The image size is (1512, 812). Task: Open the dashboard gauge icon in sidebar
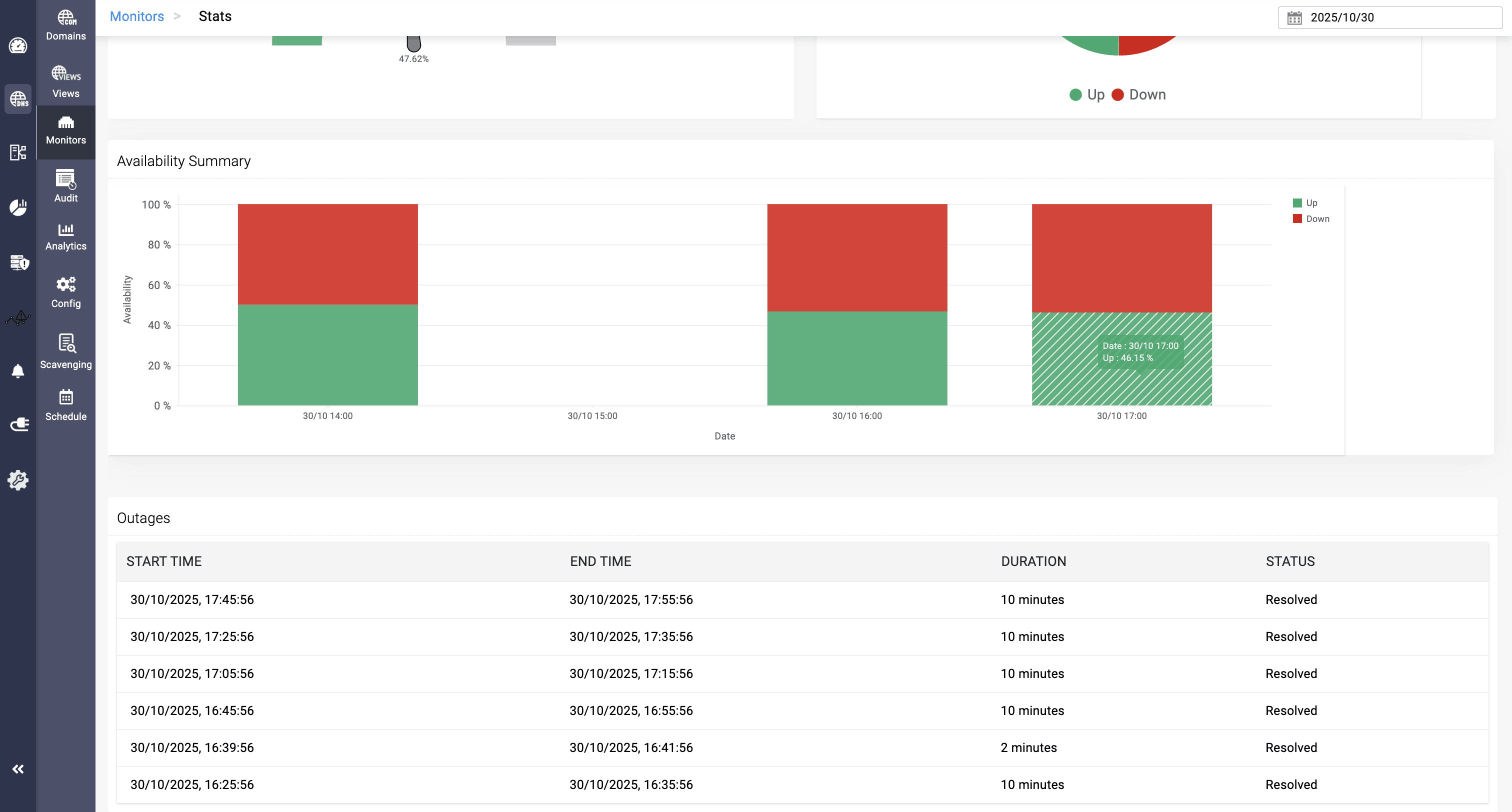(17, 45)
